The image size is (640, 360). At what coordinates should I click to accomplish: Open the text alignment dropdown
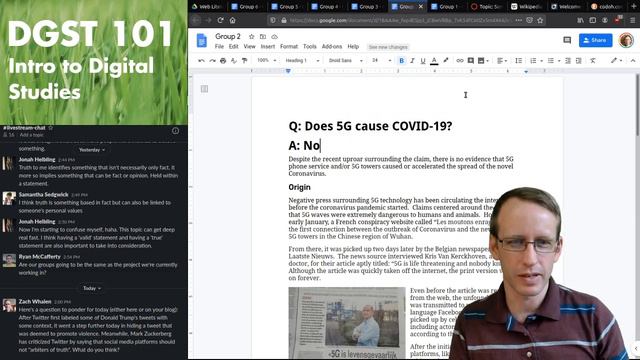click(502, 60)
